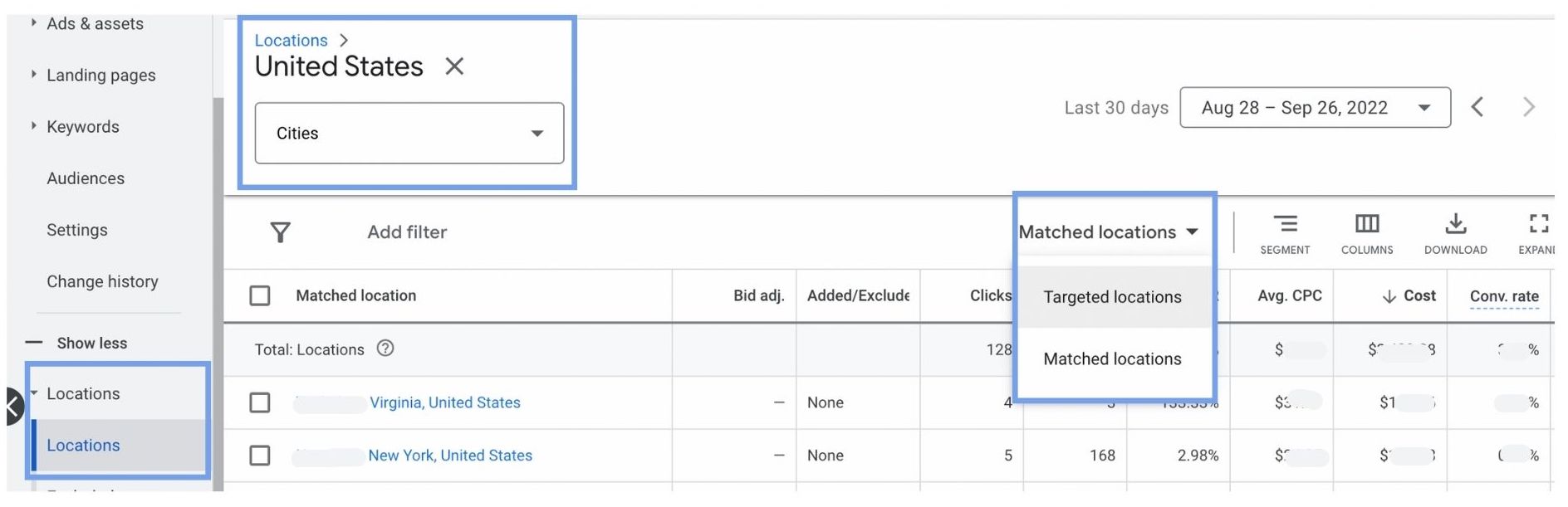This screenshot has width=1568, height=507.
Task: Open the Virginia, United States link
Action: point(445,402)
